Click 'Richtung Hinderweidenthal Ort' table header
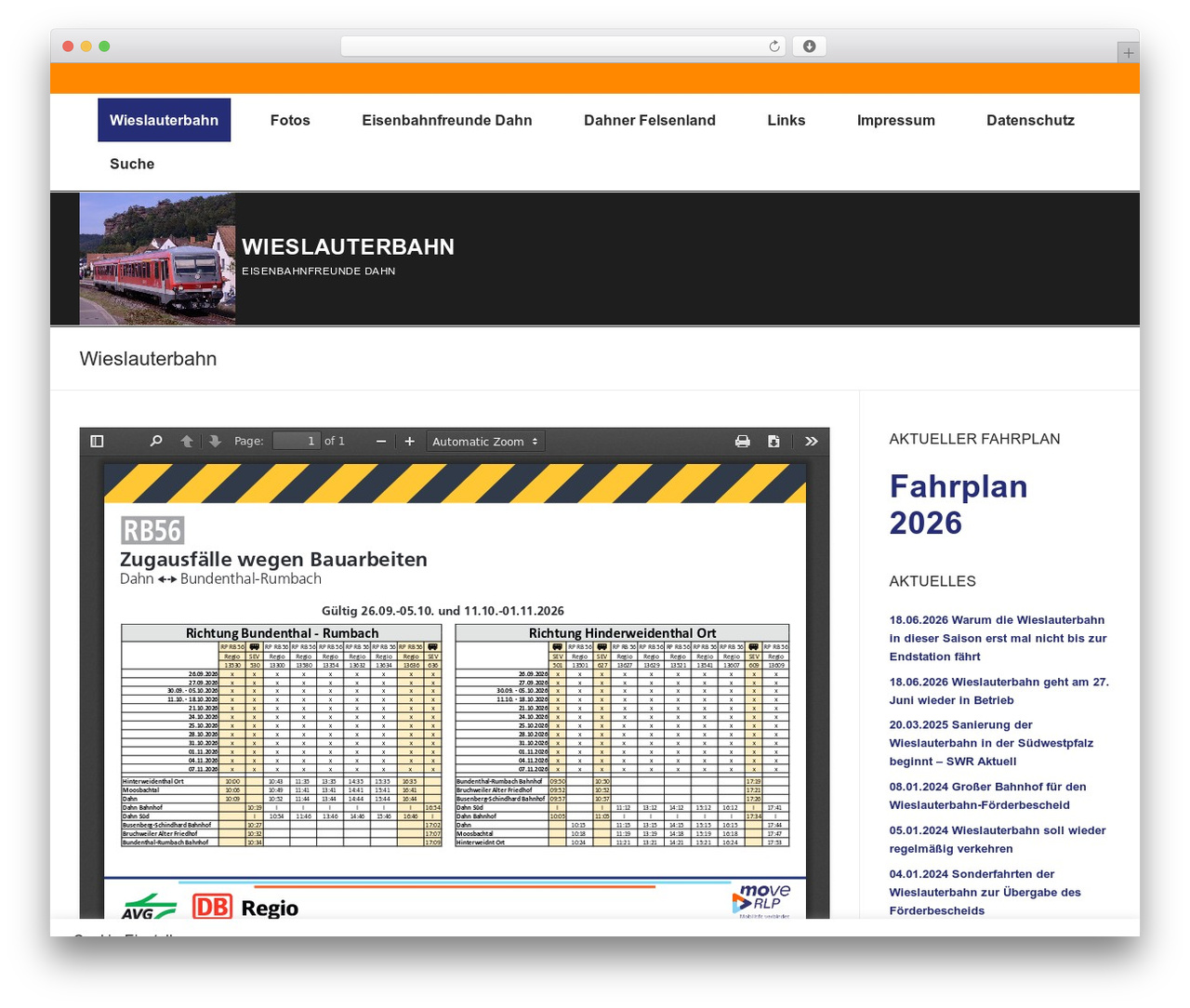The image size is (1190, 1008). 622,633
